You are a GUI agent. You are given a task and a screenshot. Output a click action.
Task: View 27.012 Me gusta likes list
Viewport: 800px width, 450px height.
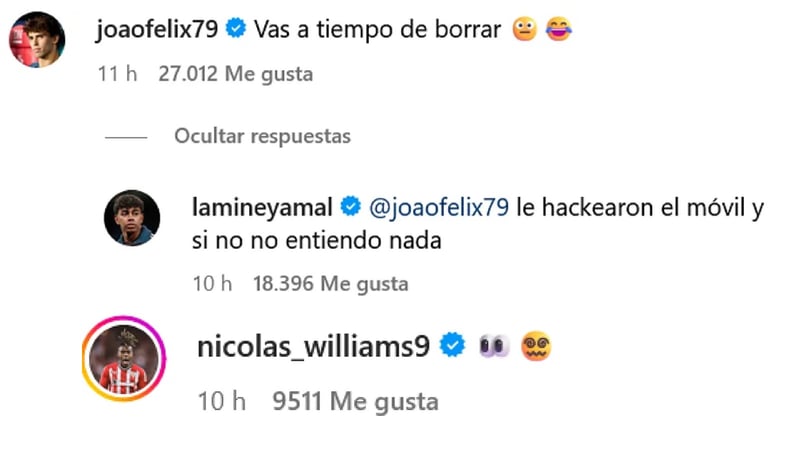[x=236, y=74]
